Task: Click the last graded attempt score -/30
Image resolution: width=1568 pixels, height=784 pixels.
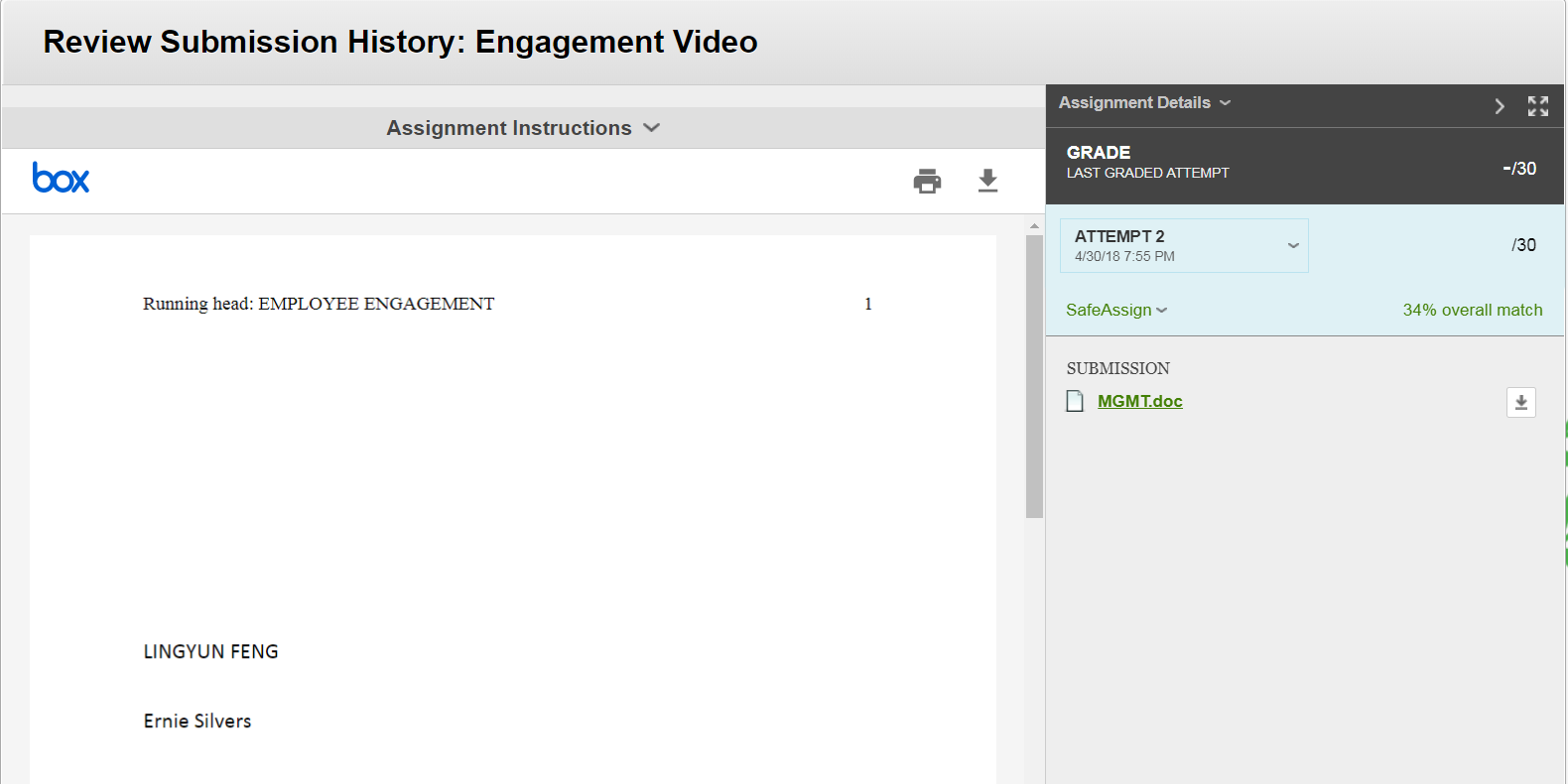Action: click(1518, 169)
